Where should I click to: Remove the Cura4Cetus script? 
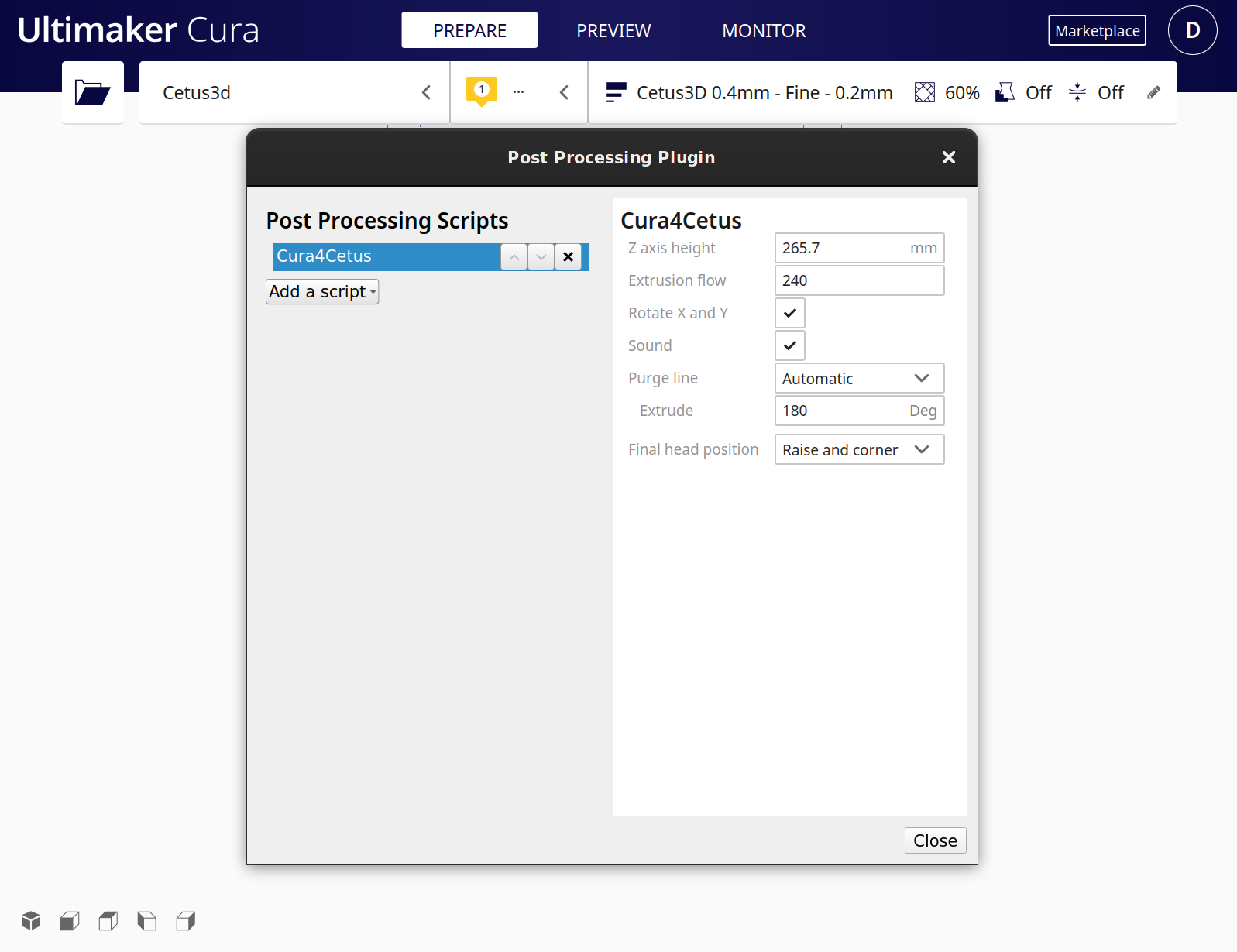pos(569,257)
